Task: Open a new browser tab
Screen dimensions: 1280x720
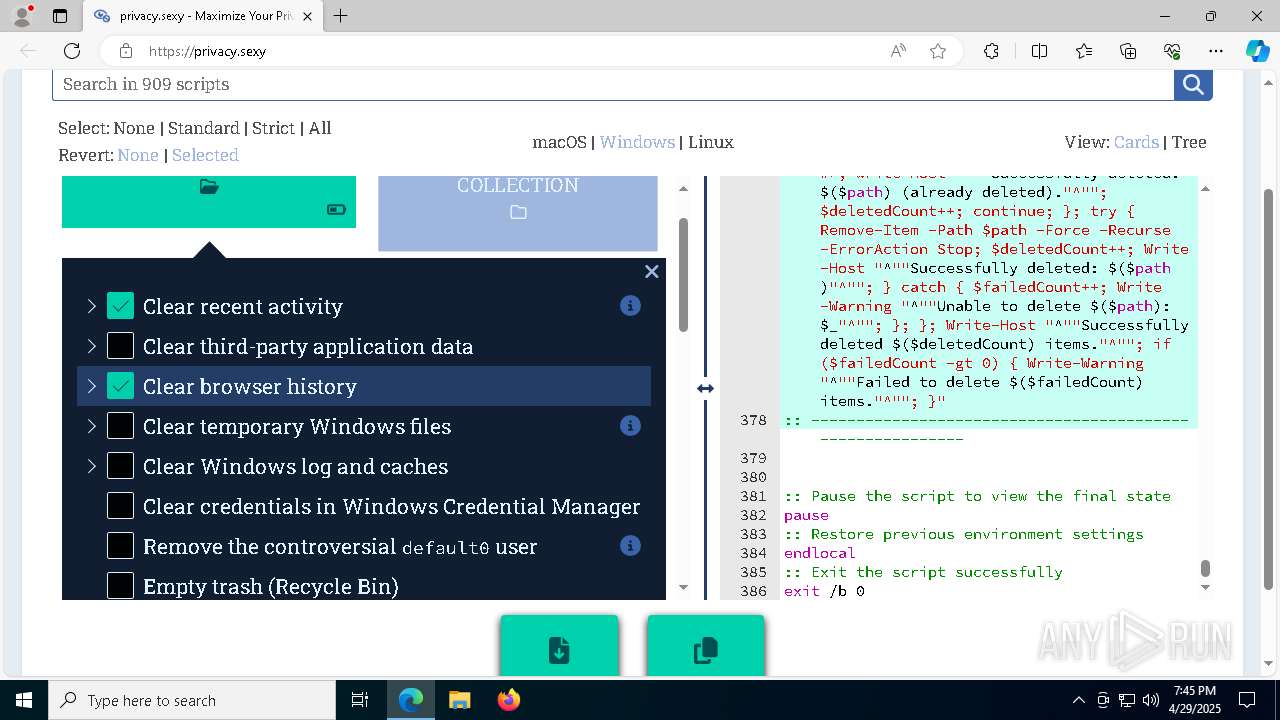Action: coord(340,16)
